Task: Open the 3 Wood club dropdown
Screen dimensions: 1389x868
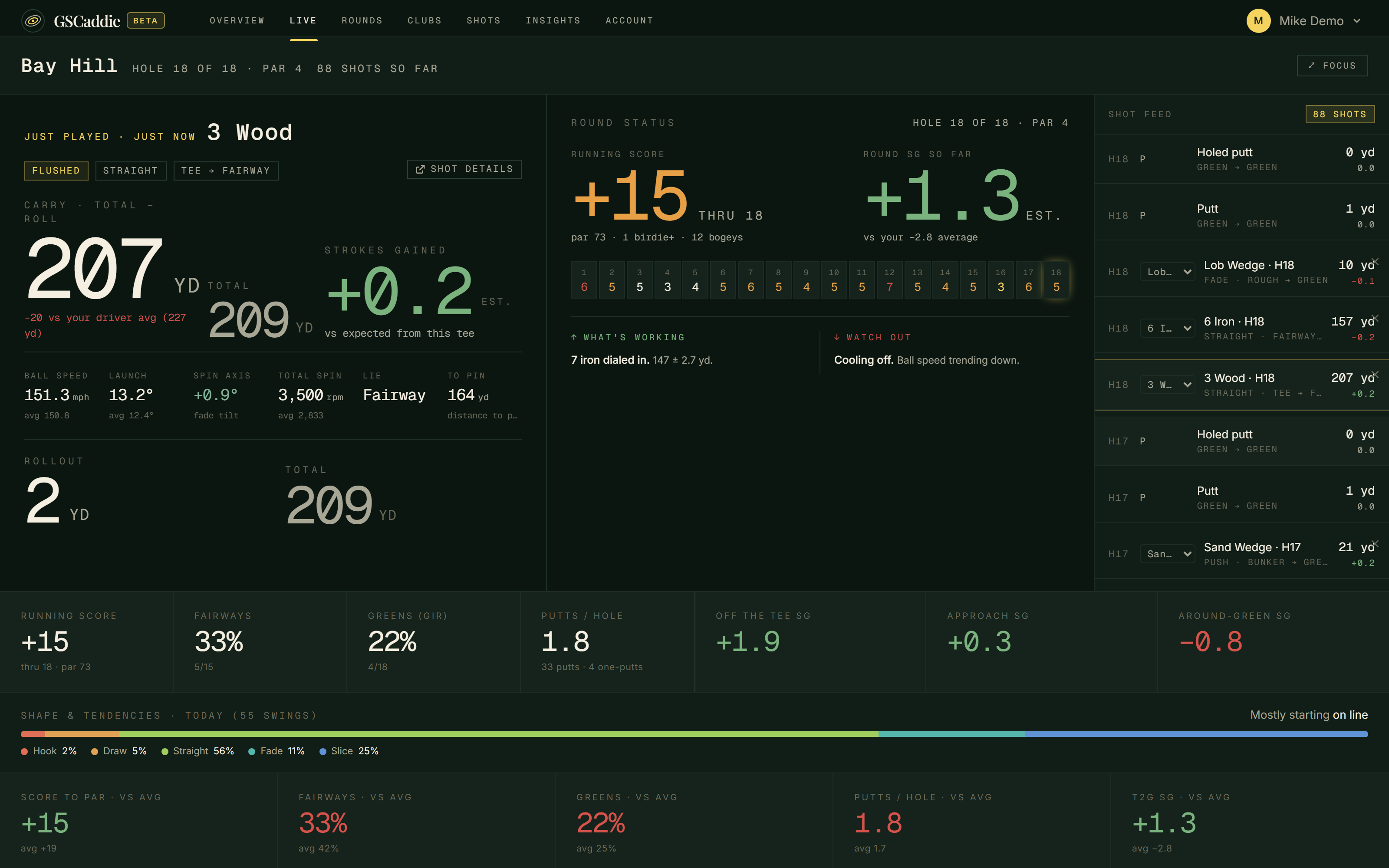Action: pos(1167,385)
